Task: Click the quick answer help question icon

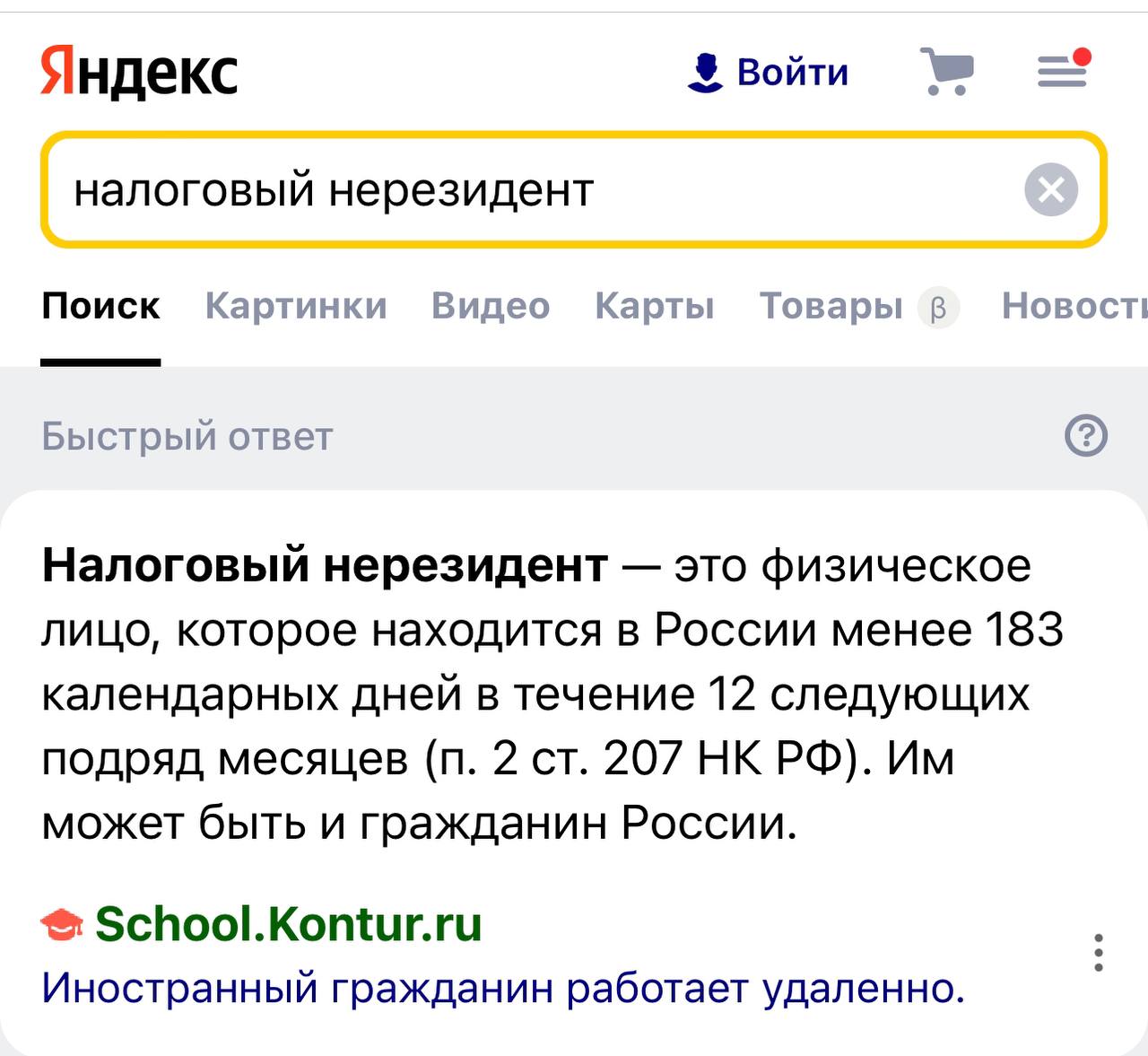Action: (x=1086, y=436)
